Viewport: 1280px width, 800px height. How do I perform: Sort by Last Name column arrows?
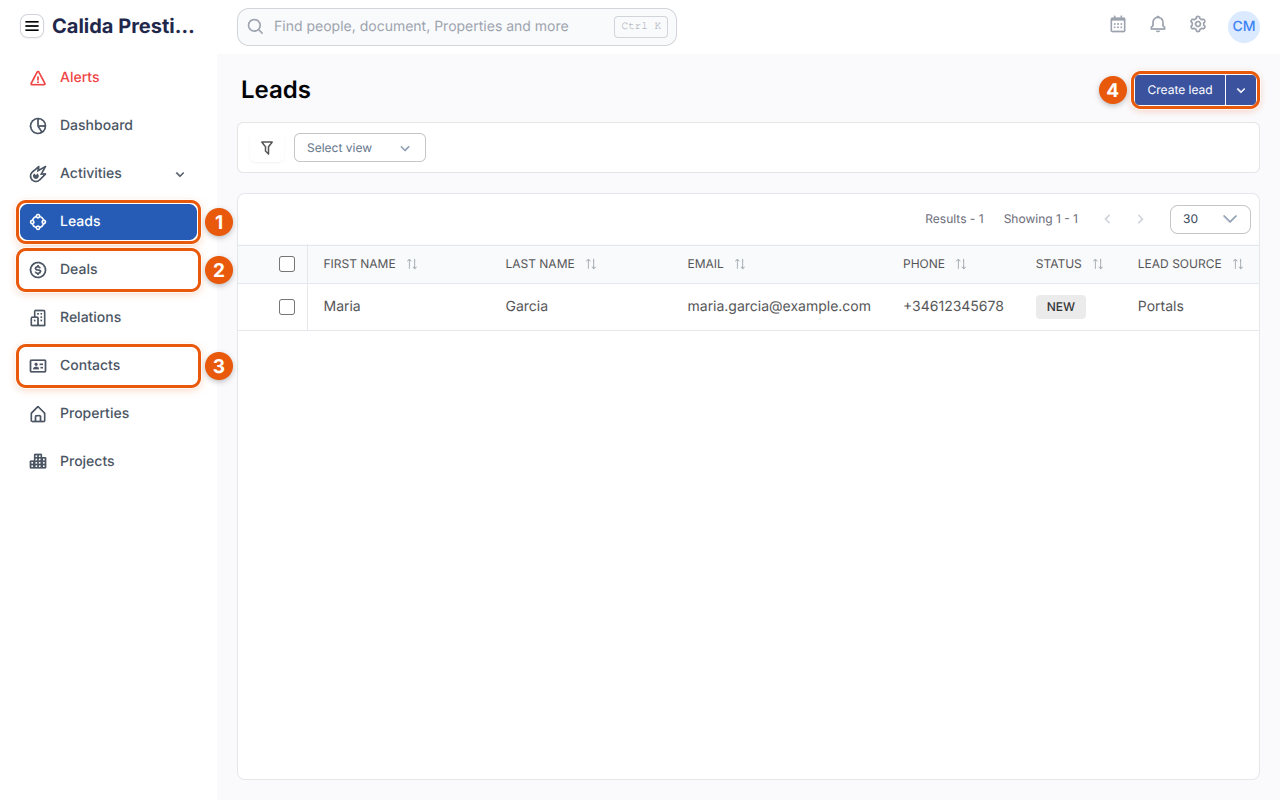[591, 264]
